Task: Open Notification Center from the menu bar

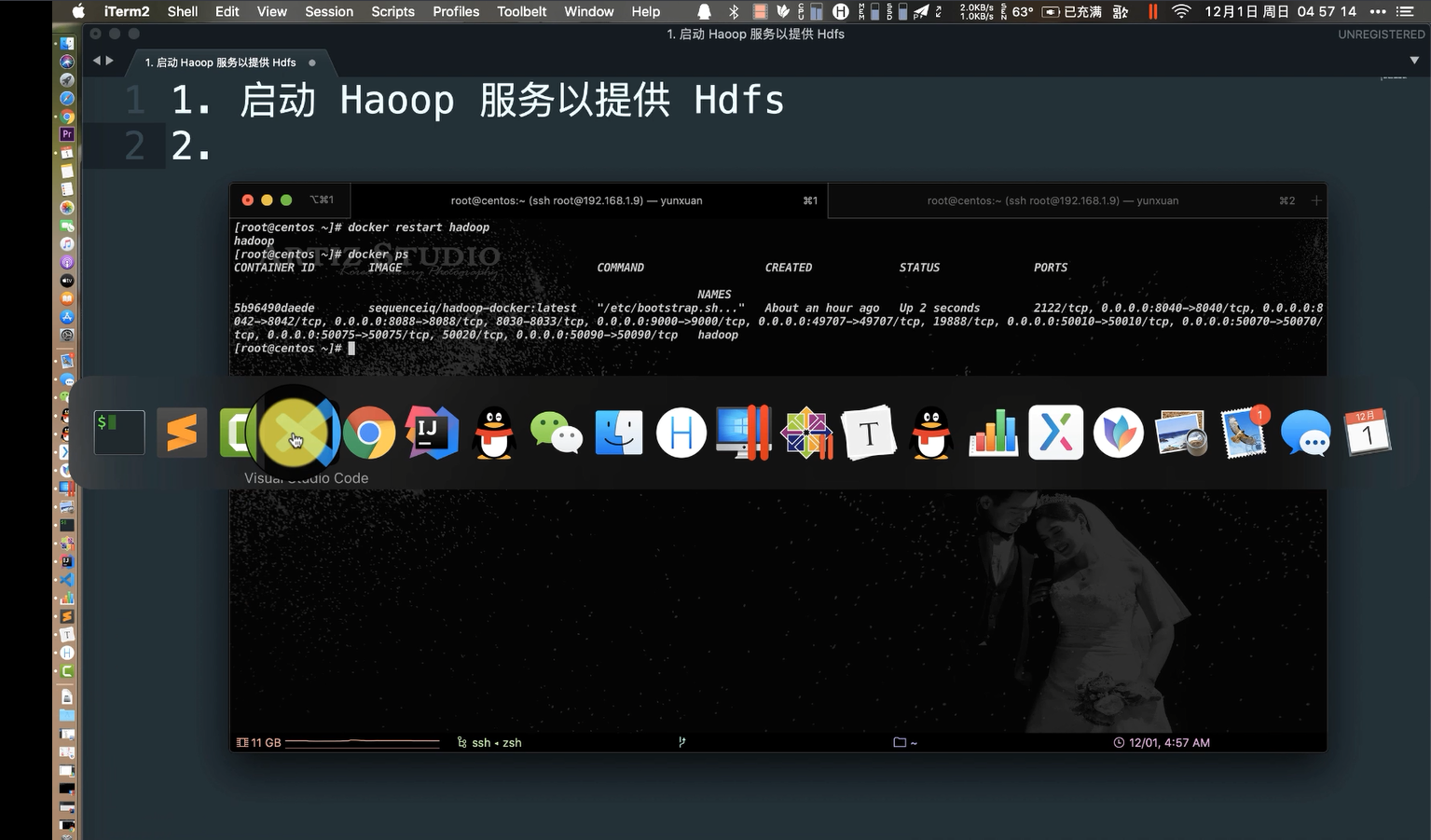Action: (1405, 11)
